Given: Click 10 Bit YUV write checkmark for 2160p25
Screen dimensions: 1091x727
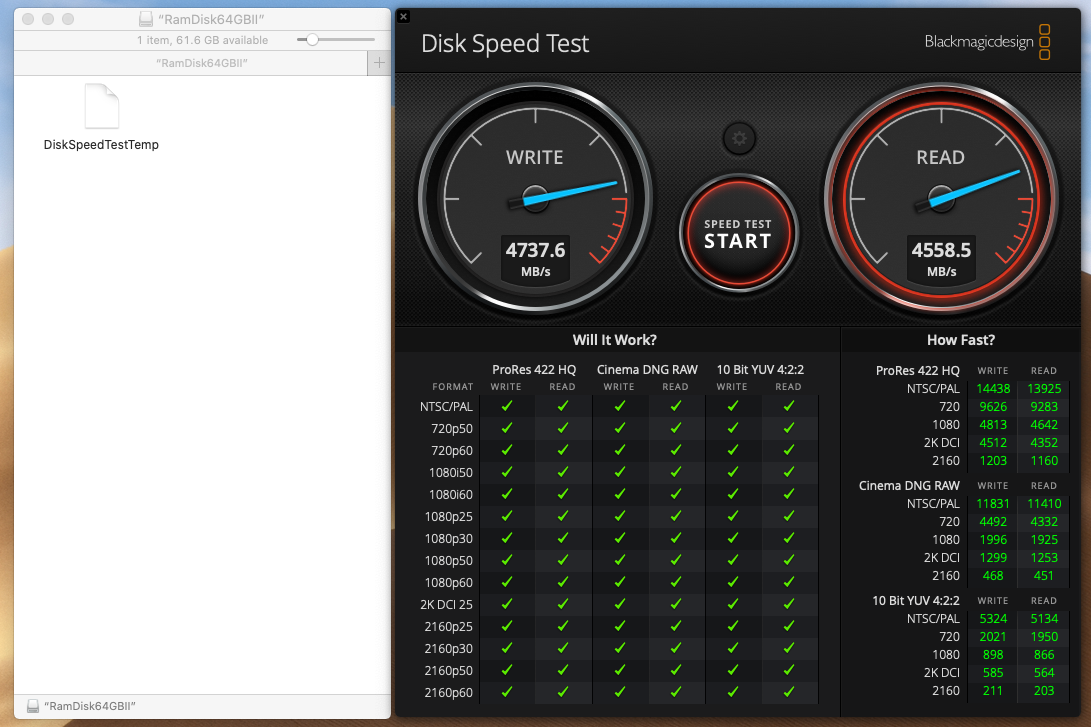Looking at the screenshot, I should 733,626.
